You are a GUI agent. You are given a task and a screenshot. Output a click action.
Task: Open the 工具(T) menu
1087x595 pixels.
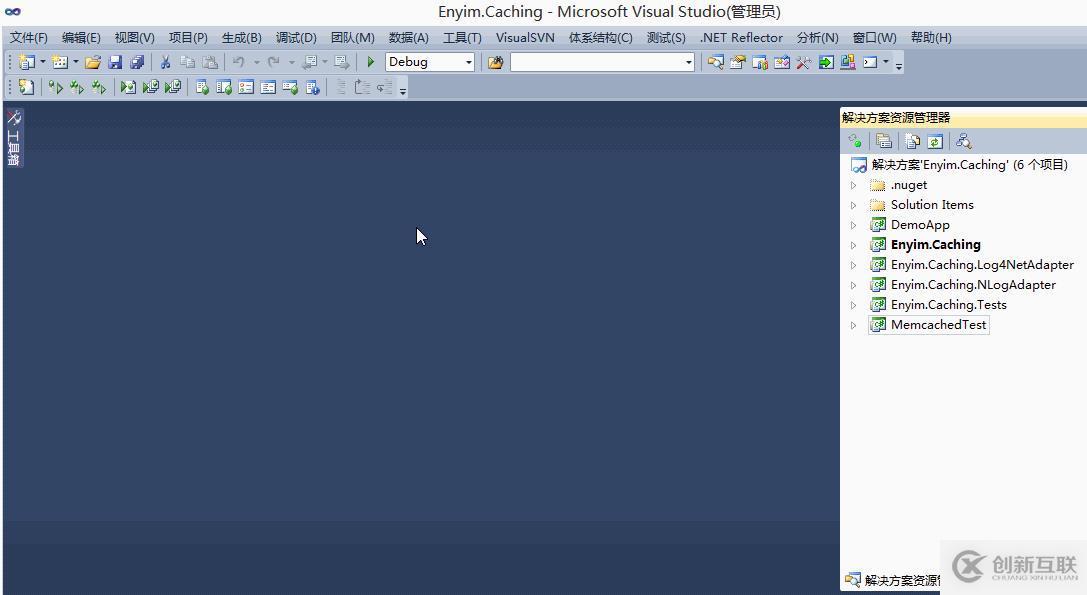(x=462, y=37)
